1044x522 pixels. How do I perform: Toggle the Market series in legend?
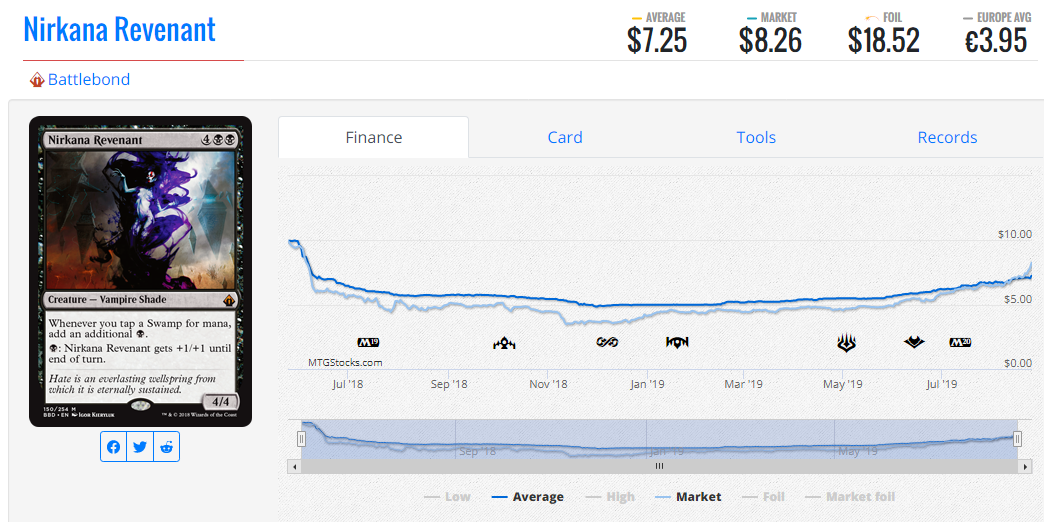click(x=688, y=497)
